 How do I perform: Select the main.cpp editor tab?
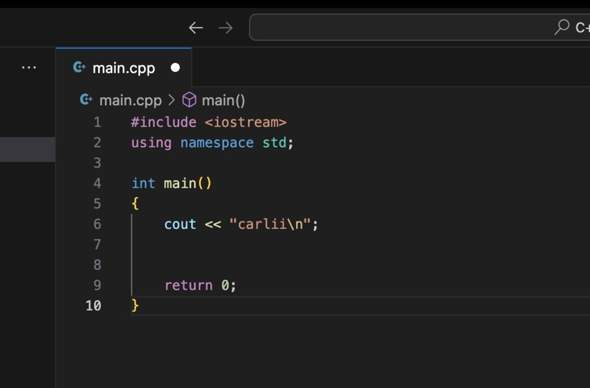click(x=124, y=68)
